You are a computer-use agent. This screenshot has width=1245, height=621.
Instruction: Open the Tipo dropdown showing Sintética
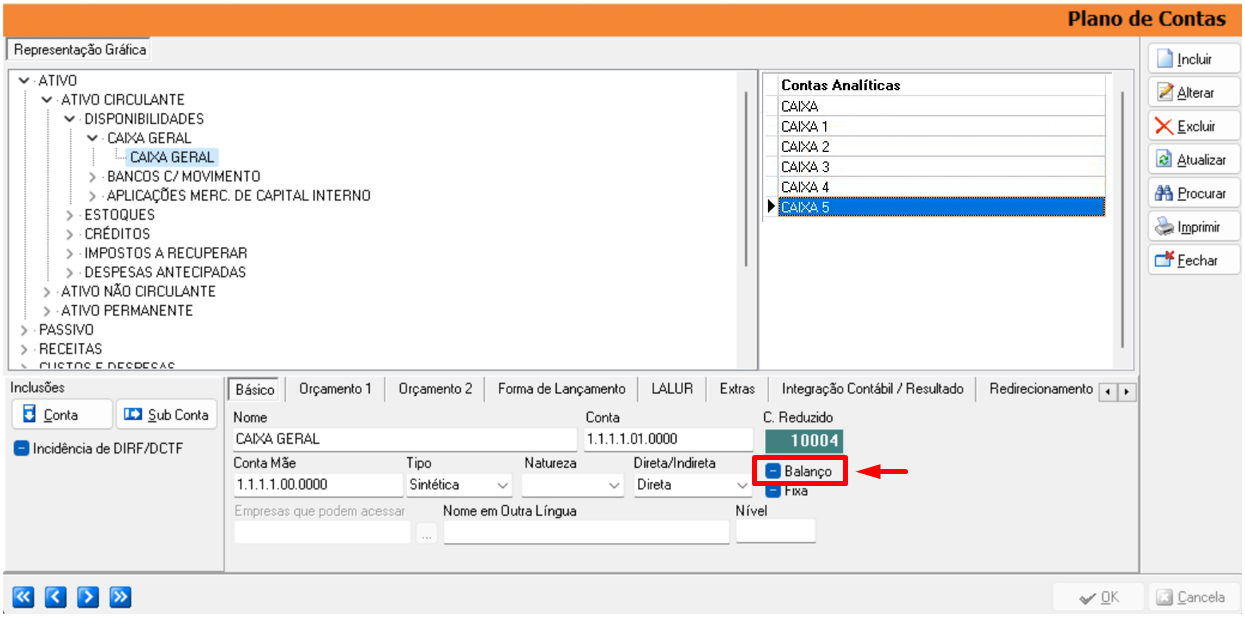[x=502, y=485]
